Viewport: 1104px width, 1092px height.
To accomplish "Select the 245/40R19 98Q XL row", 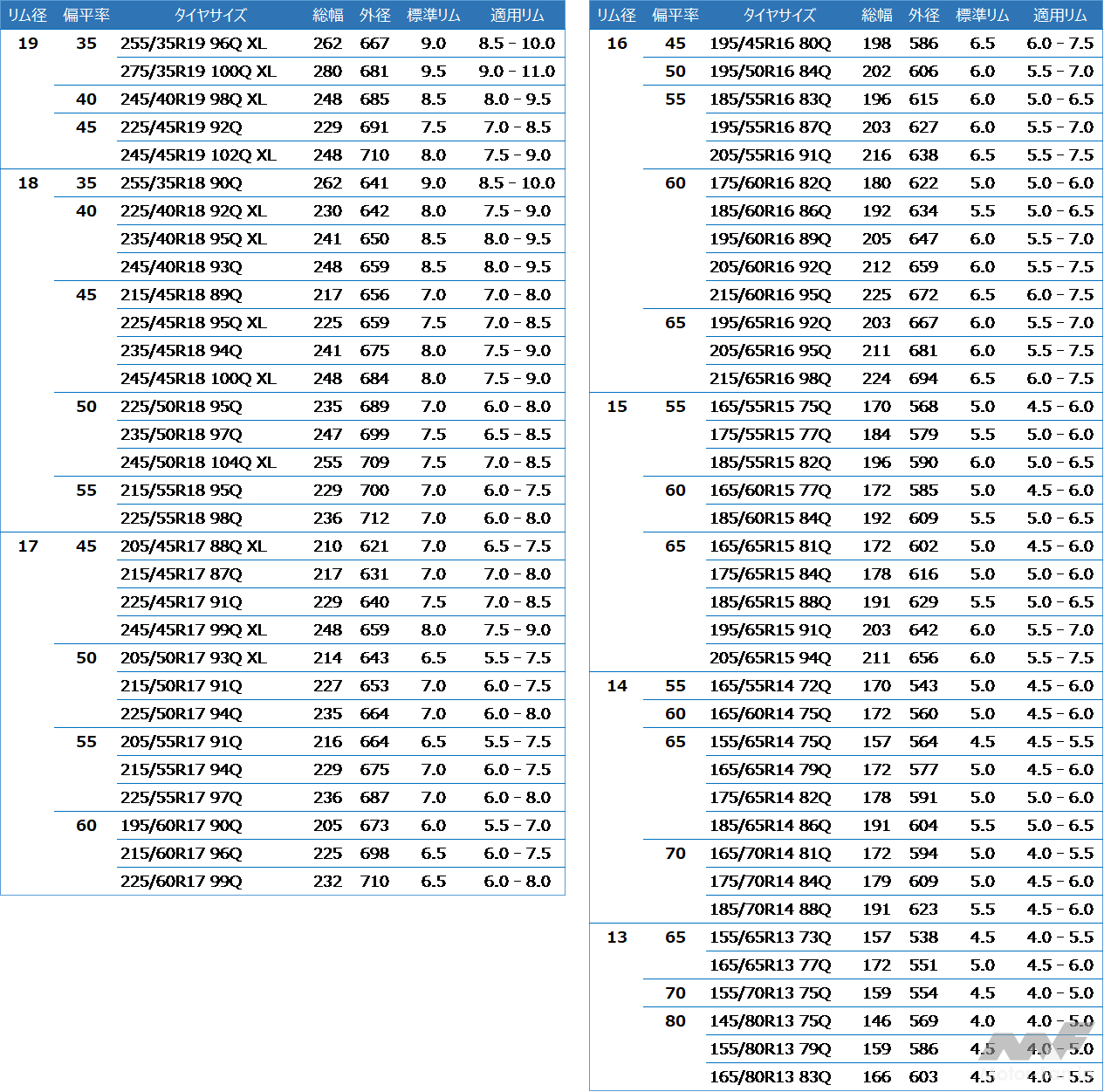I will click(x=194, y=99).
